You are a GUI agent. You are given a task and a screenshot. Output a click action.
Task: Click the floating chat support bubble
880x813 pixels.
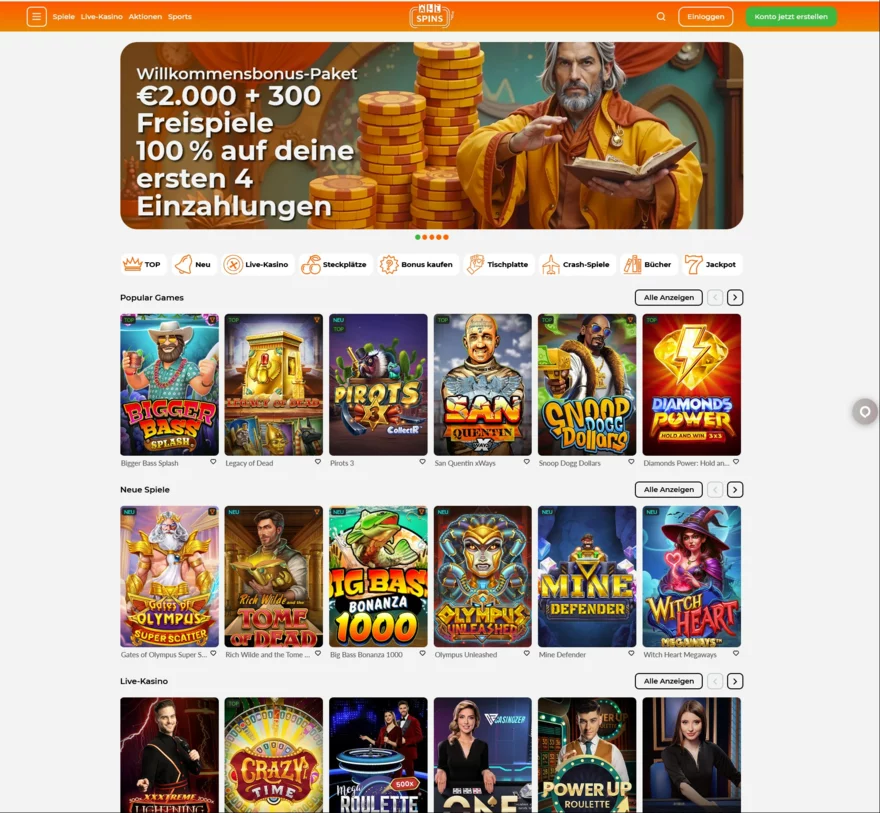pos(865,412)
